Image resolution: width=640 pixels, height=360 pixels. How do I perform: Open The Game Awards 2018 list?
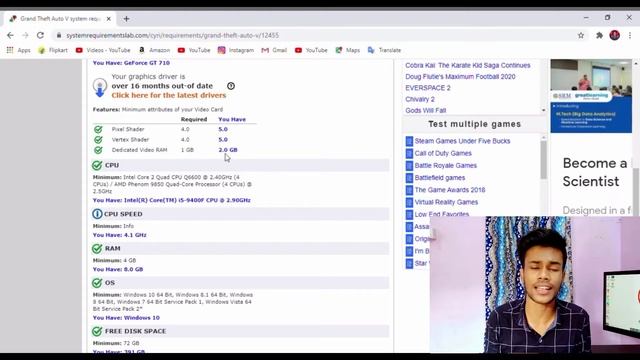click(x=450, y=190)
